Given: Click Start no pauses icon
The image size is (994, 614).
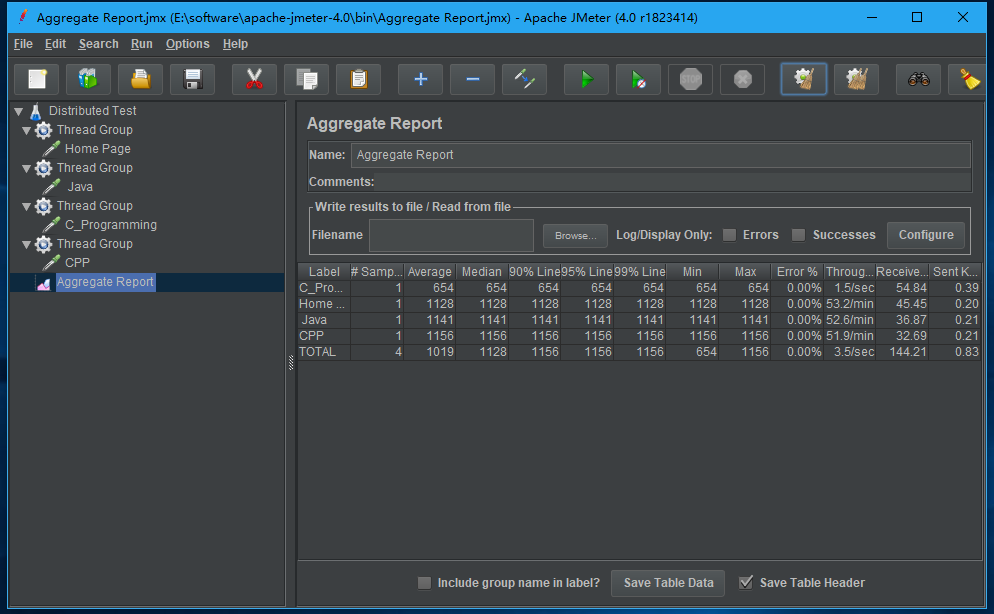Looking at the screenshot, I should tap(638, 79).
